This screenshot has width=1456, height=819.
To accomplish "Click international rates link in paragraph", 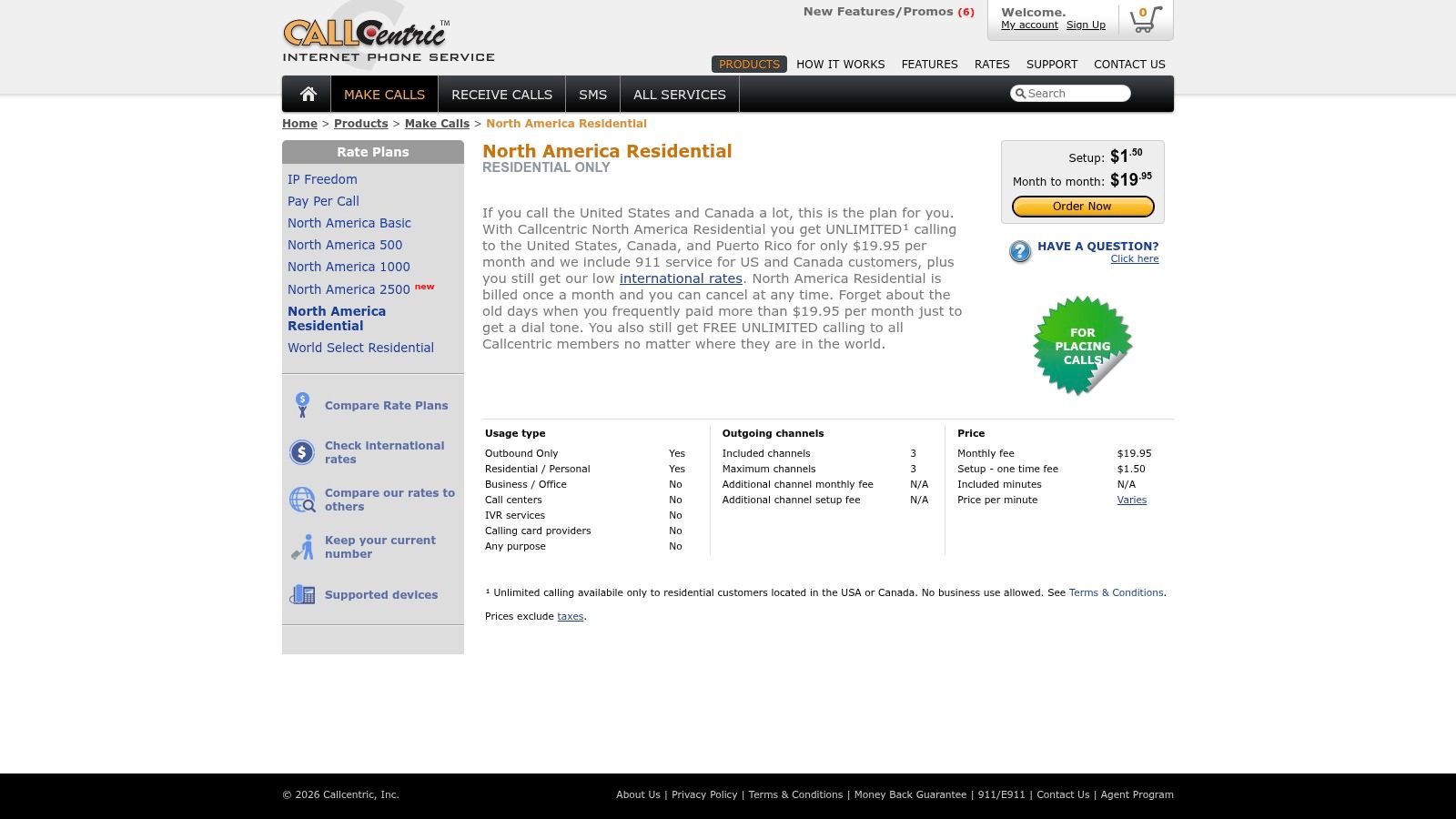I will tap(681, 278).
